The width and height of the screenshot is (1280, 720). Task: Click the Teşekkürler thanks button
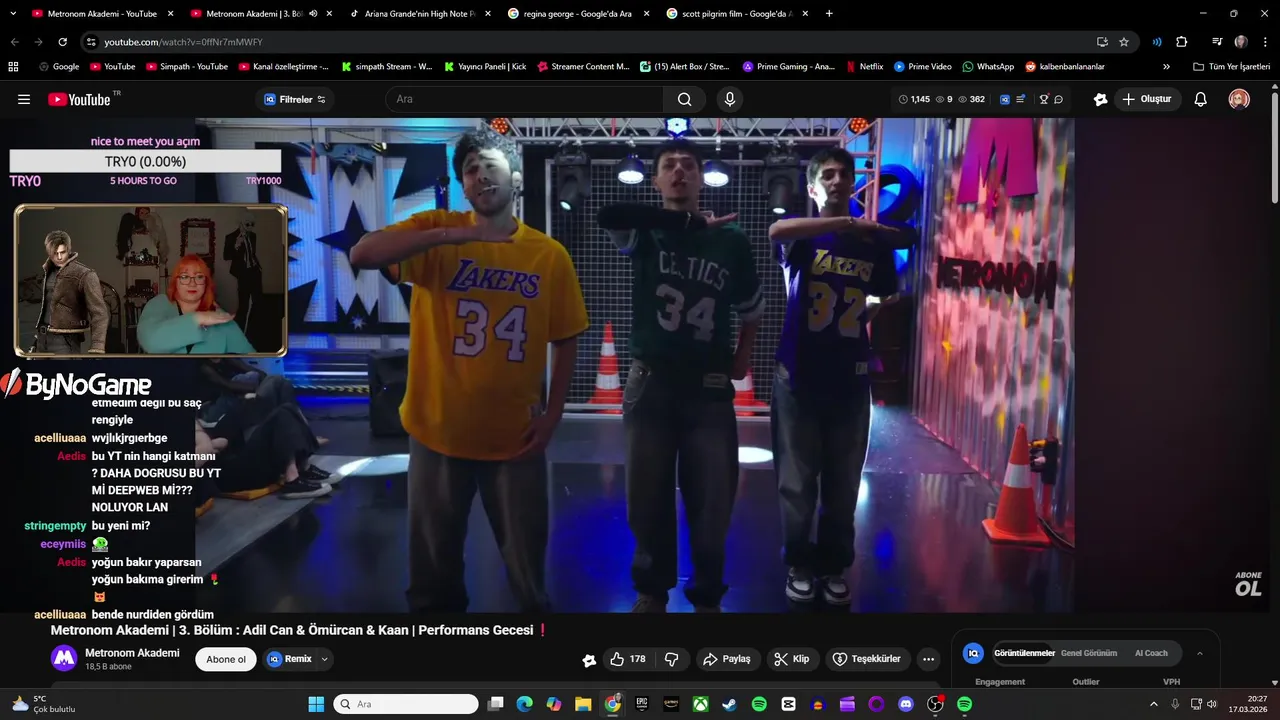pos(866,659)
